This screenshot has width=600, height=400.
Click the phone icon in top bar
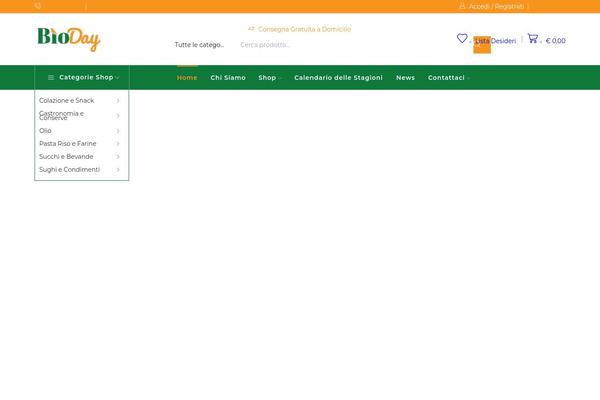(38, 6)
